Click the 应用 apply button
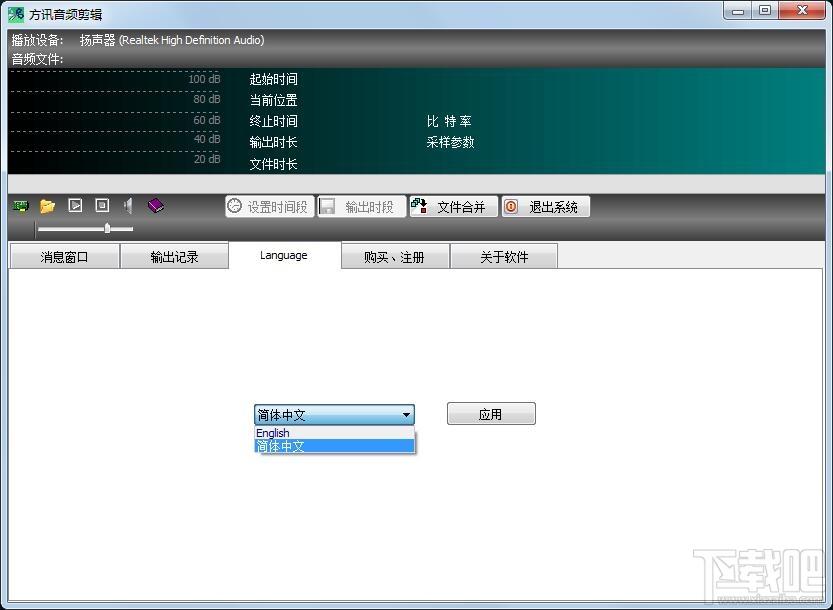833x610 pixels. [491, 414]
